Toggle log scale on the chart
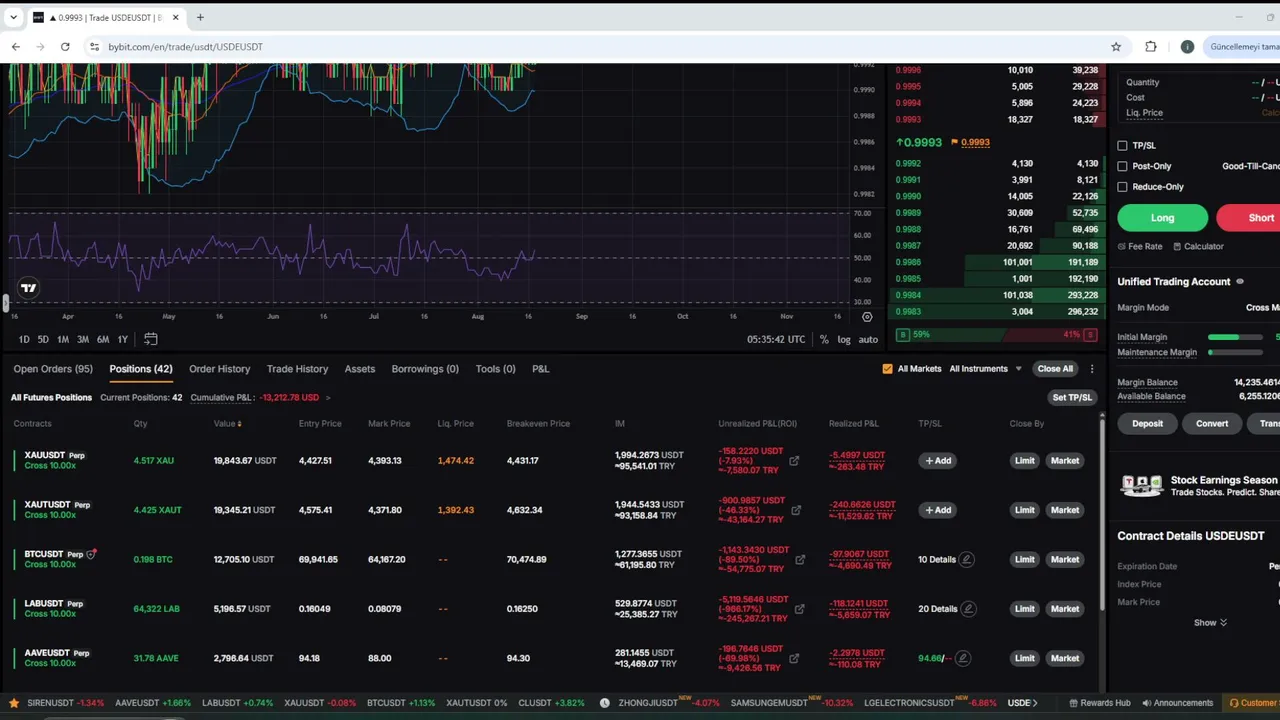 click(844, 340)
